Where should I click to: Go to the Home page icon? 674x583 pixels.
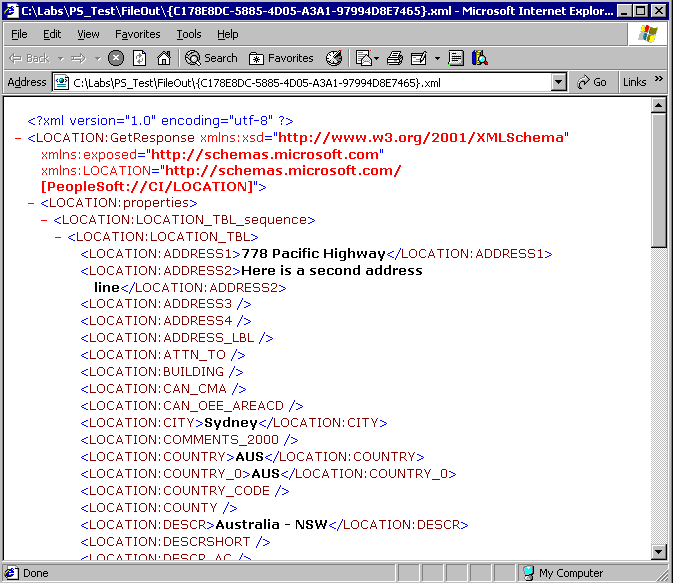[164, 58]
